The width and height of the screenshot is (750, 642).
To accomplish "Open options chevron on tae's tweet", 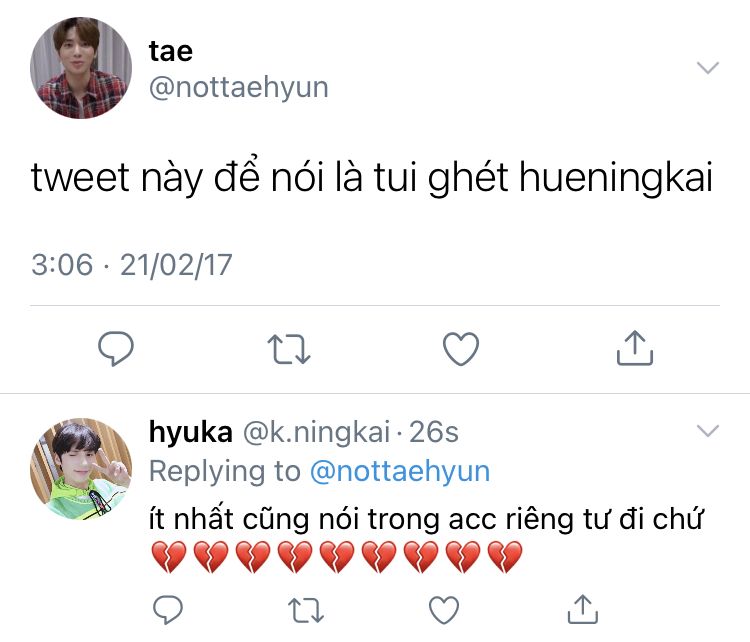I will [707, 68].
